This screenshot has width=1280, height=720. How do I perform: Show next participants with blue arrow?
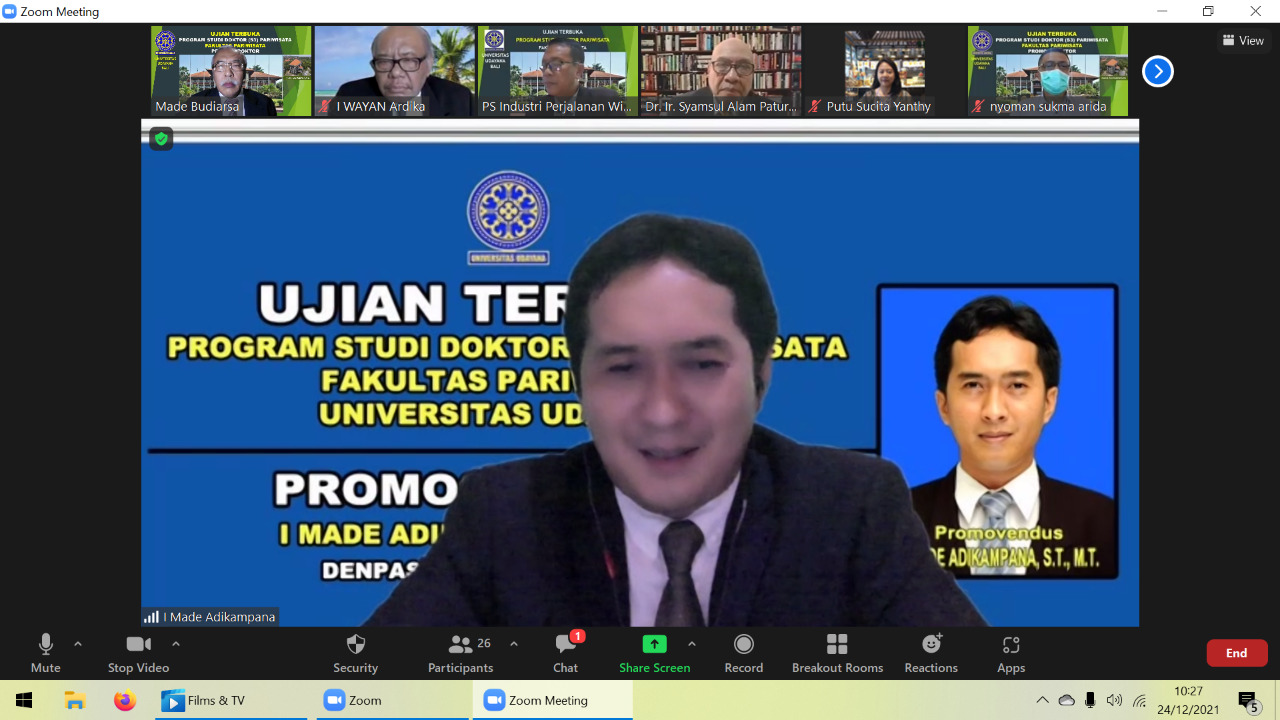click(x=1157, y=72)
